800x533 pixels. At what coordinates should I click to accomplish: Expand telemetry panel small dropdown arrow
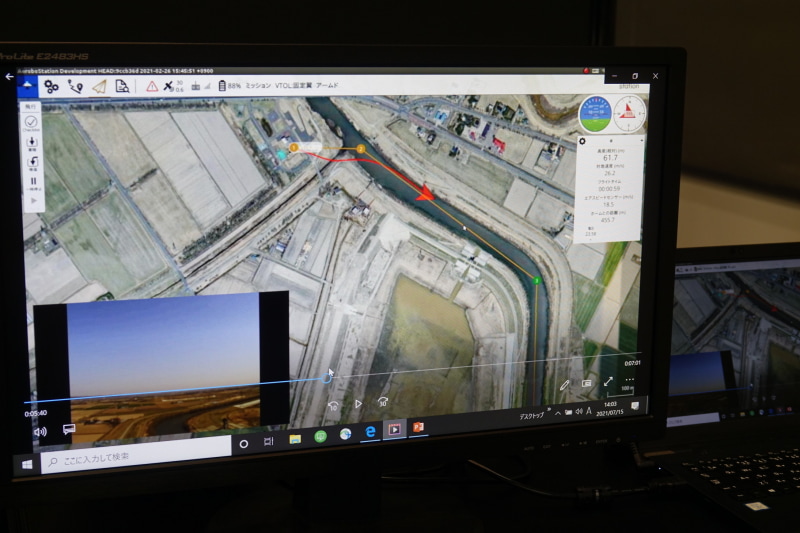[642, 140]
